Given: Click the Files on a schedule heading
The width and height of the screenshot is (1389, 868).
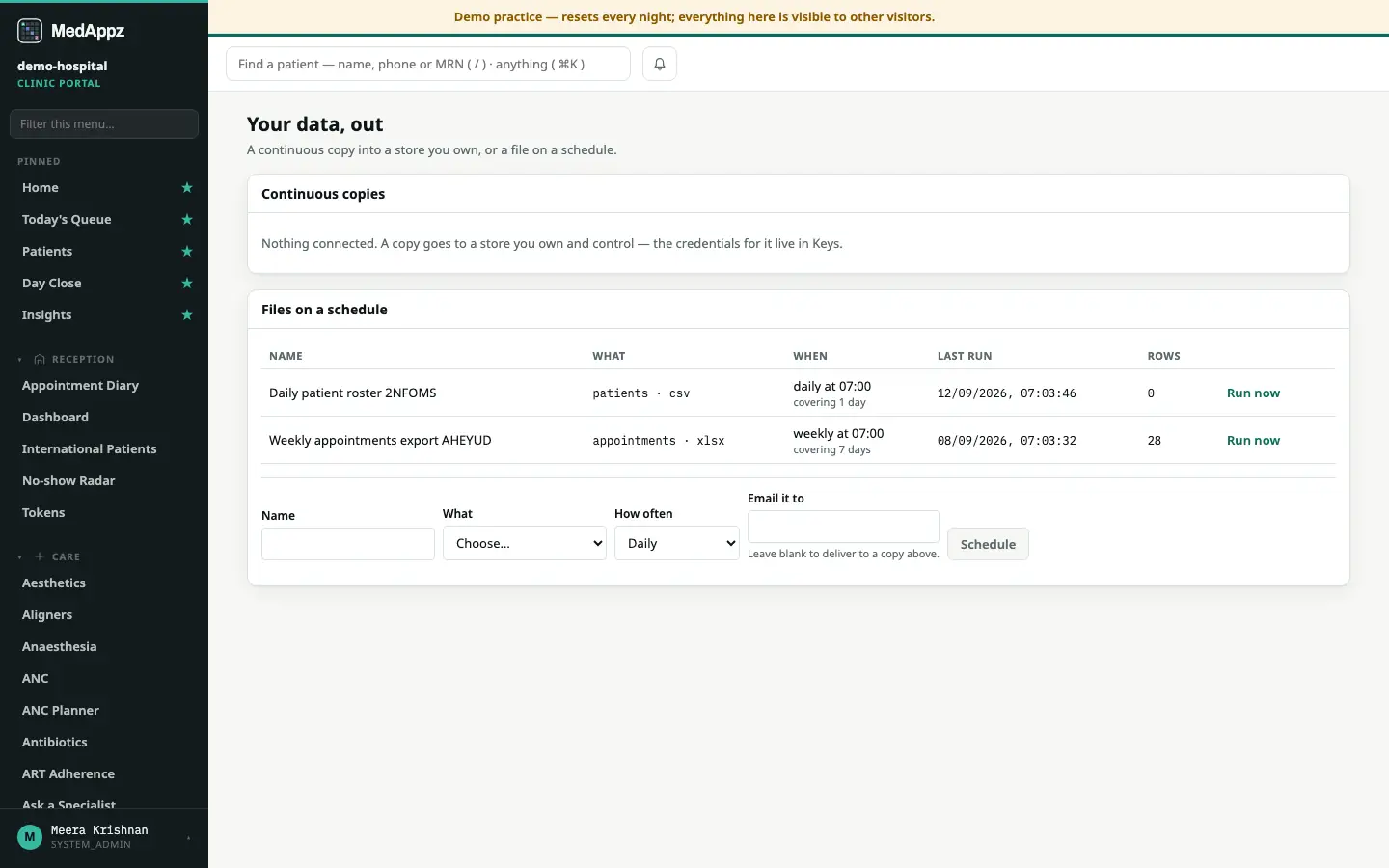Looking at the screenshot, I should tap(324, 310).
